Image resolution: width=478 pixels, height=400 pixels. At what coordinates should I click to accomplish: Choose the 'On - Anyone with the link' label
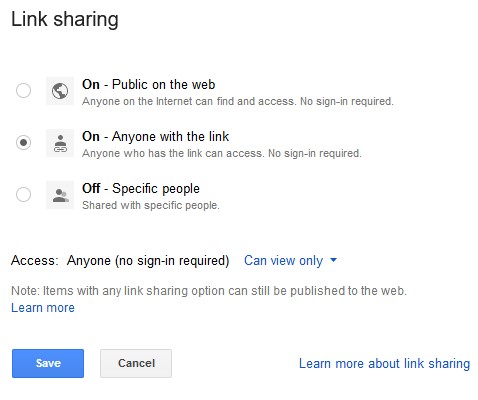pyautogui.click(x=156, y=137)
